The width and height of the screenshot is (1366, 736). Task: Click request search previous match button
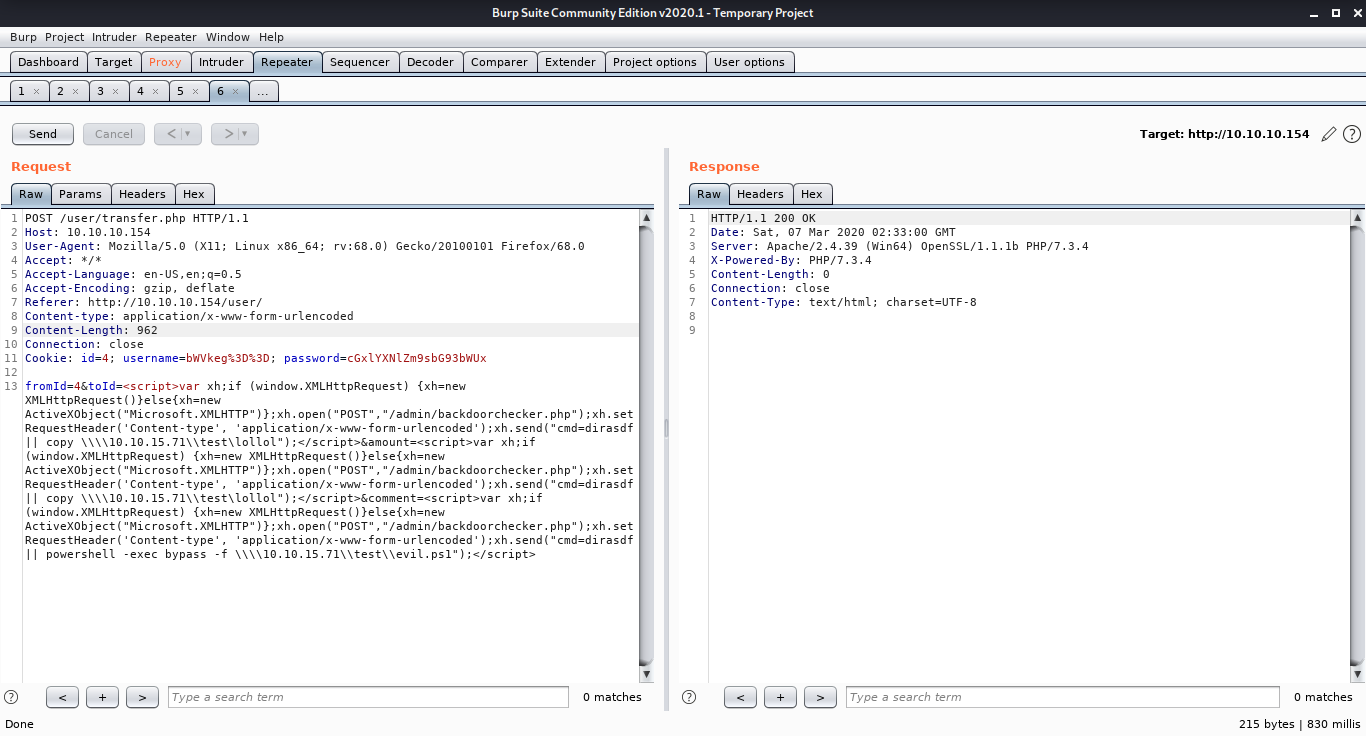point(62,697)
